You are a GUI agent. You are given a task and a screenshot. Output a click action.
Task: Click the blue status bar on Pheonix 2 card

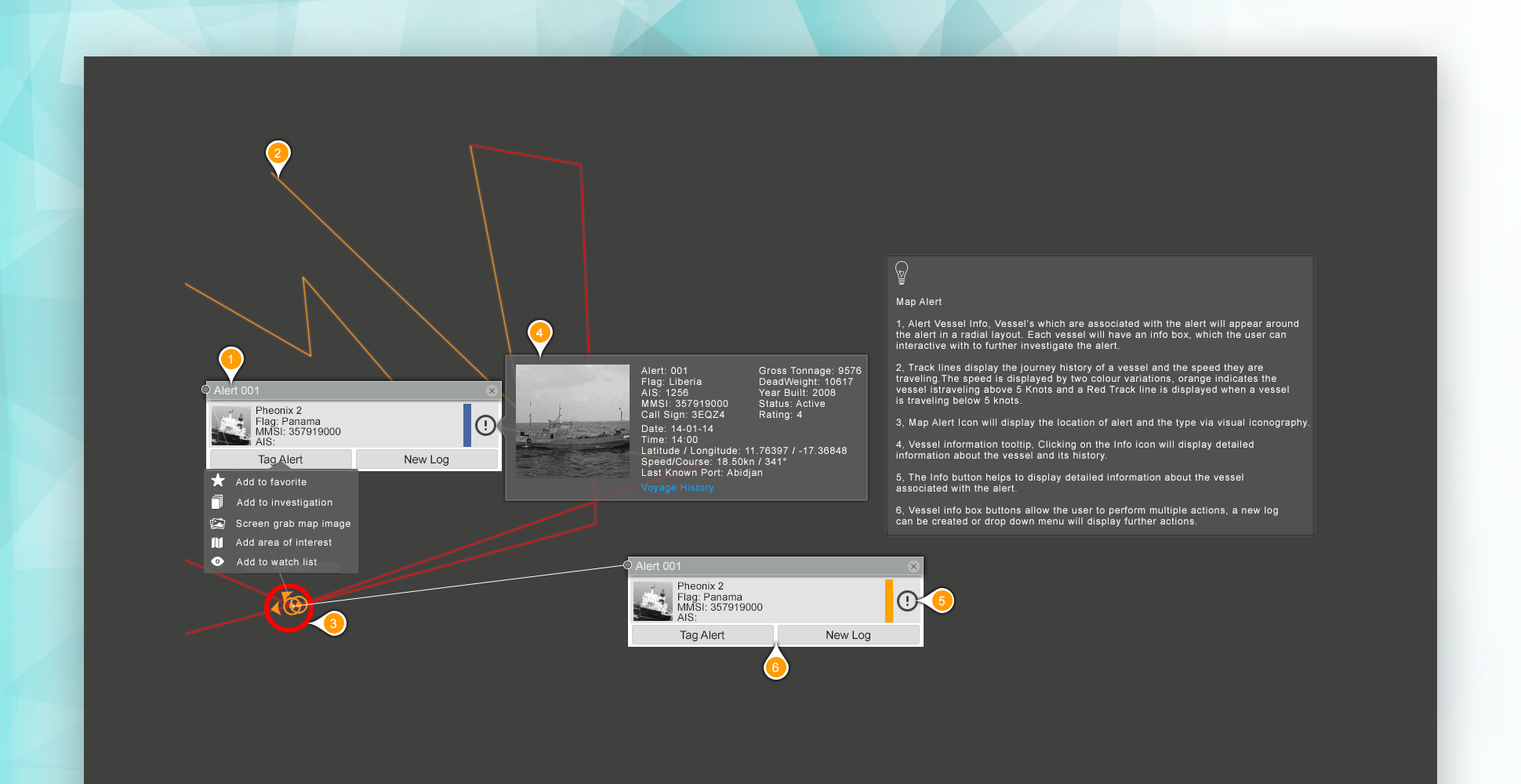point(467,425)
